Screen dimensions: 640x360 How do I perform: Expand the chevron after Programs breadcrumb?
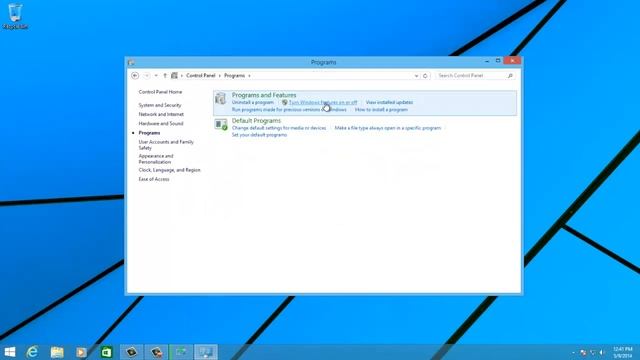point(249,76)
